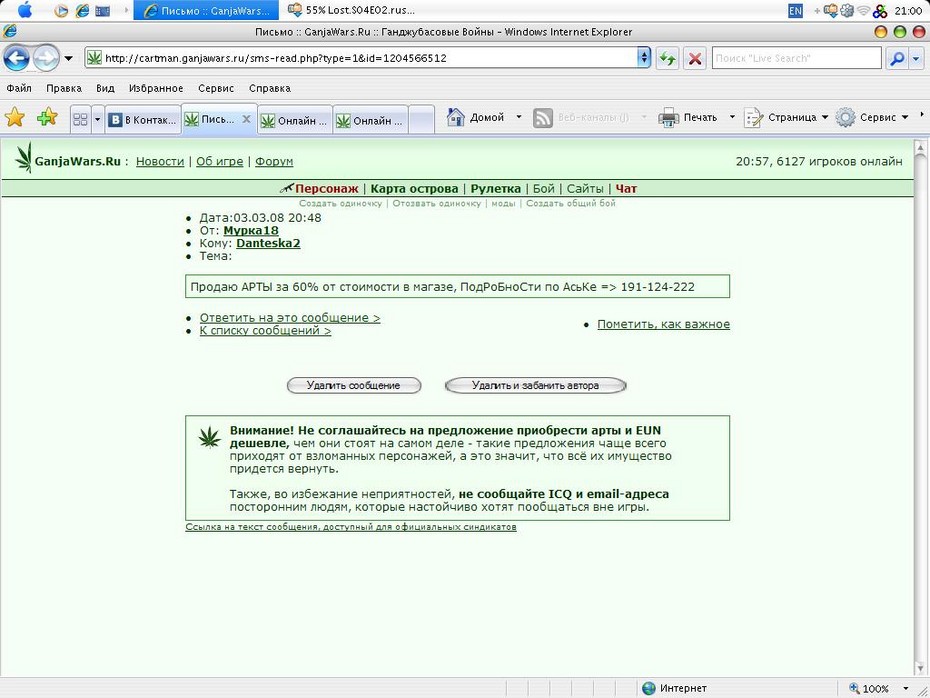Image resolution: width=930 pixels, height=698 pixels.
Task: Click the Refresh page icon
Action: tap(667, 58)
